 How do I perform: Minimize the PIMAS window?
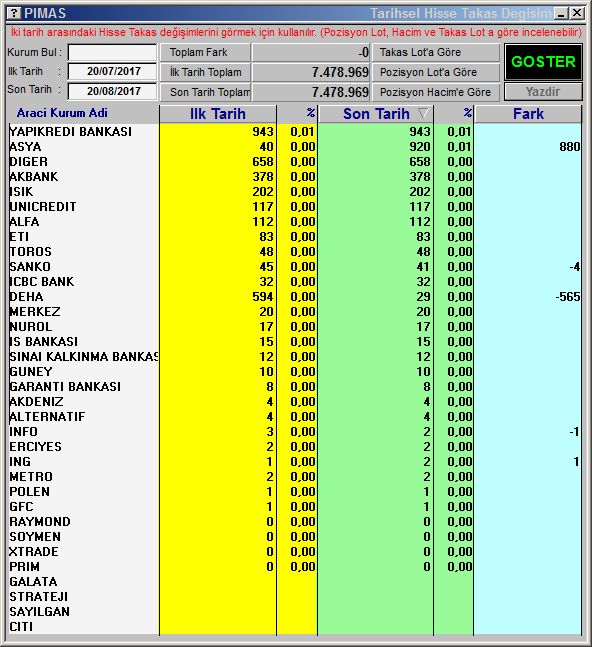point(561,13)
